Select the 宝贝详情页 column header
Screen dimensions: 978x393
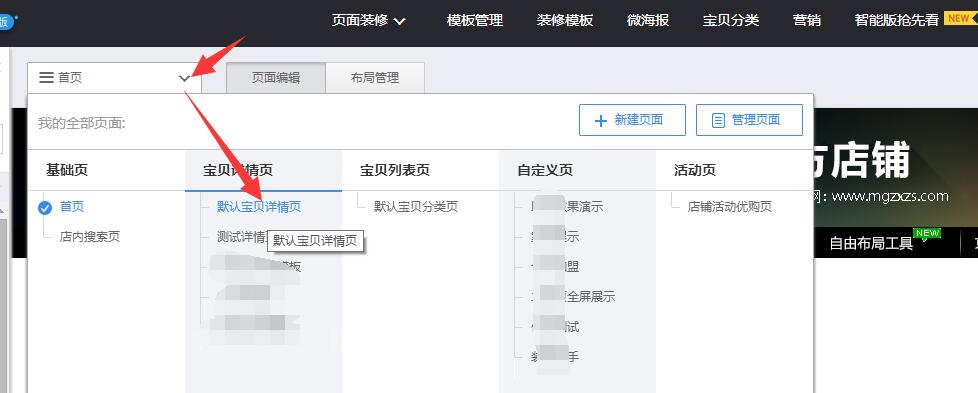click(238, 170)
